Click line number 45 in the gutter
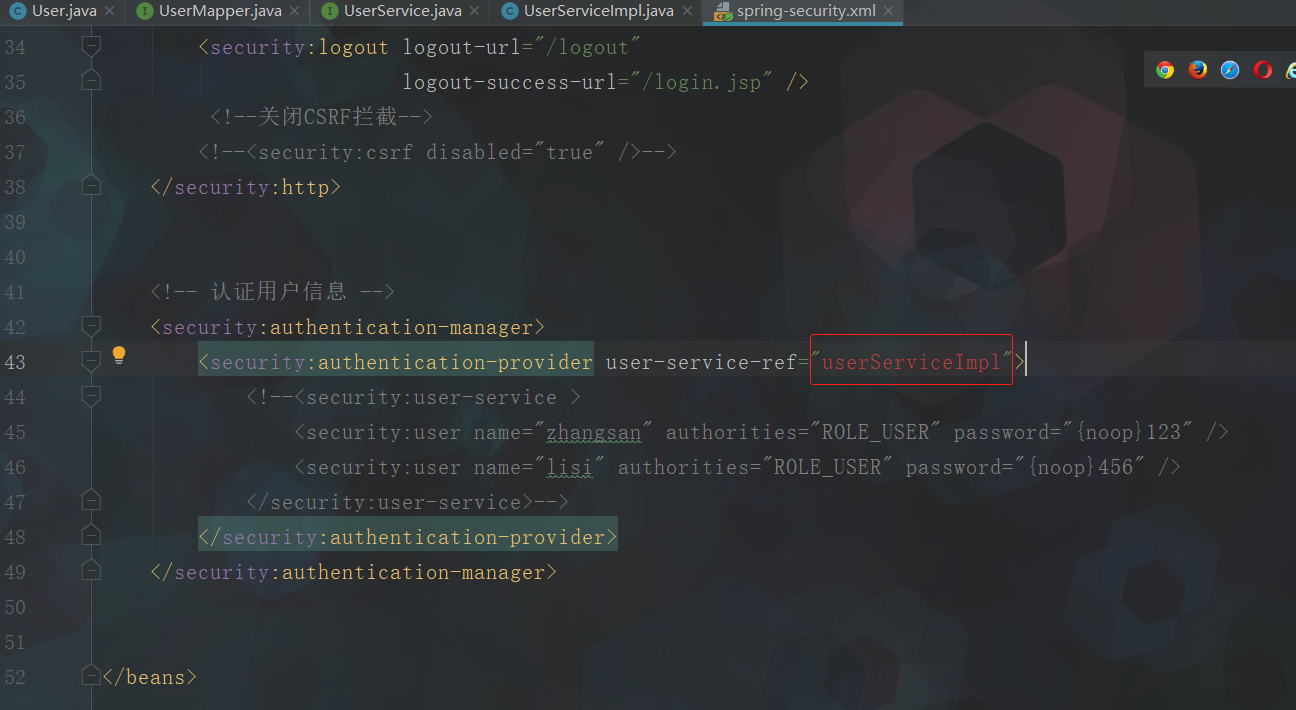1296x710 pixels. point(15,432)
